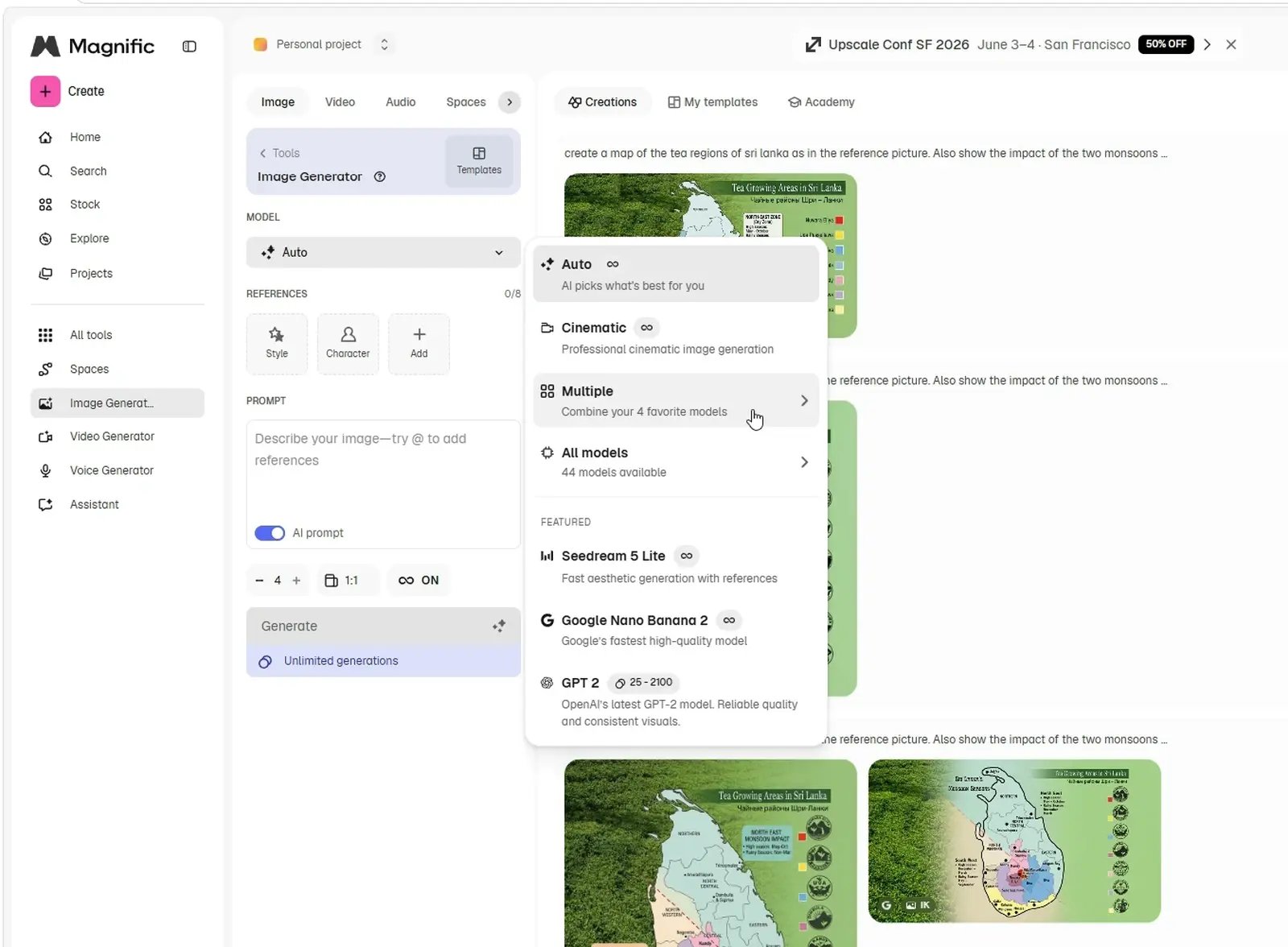Collapse the sidebar with the panel icon

click(x=189, y=47)
